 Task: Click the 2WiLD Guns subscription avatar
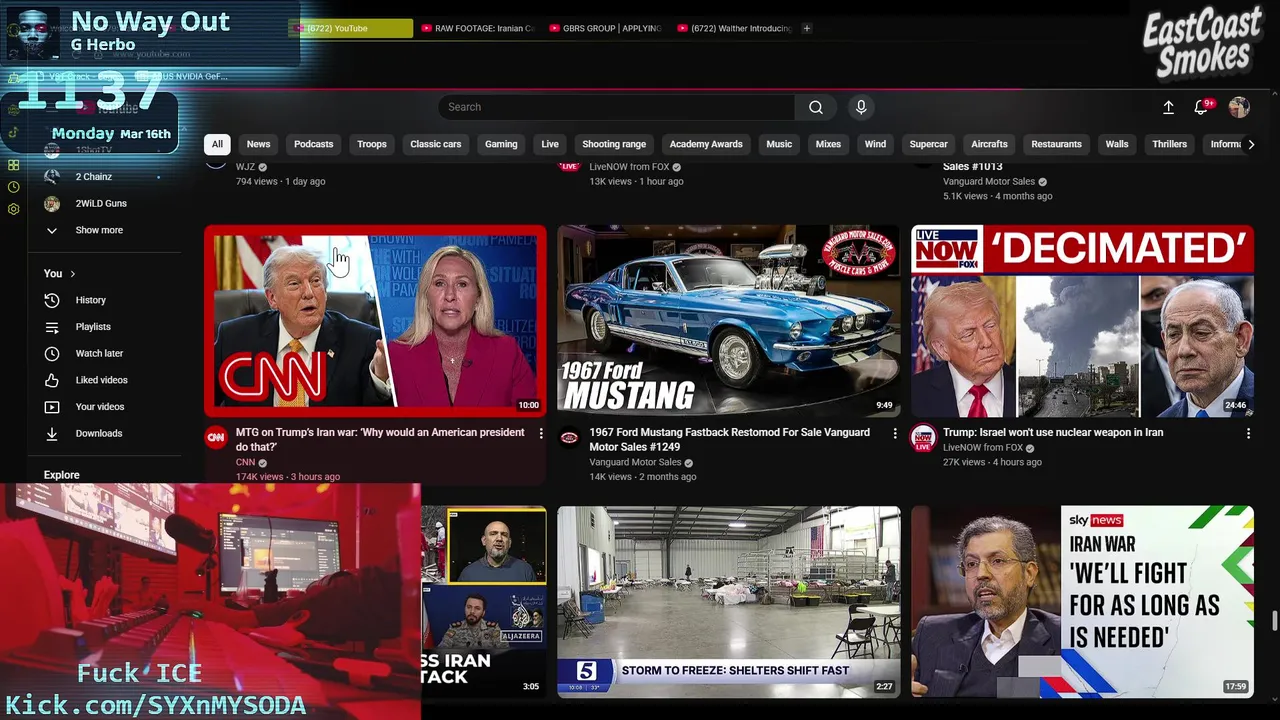point(52,204)
